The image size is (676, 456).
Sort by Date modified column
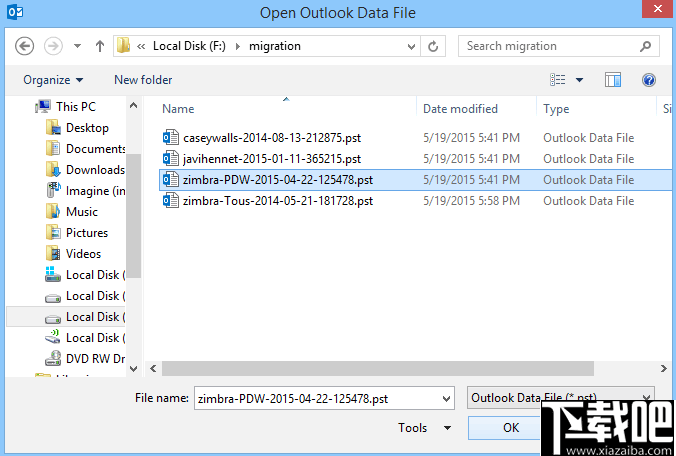coord(460,109)
